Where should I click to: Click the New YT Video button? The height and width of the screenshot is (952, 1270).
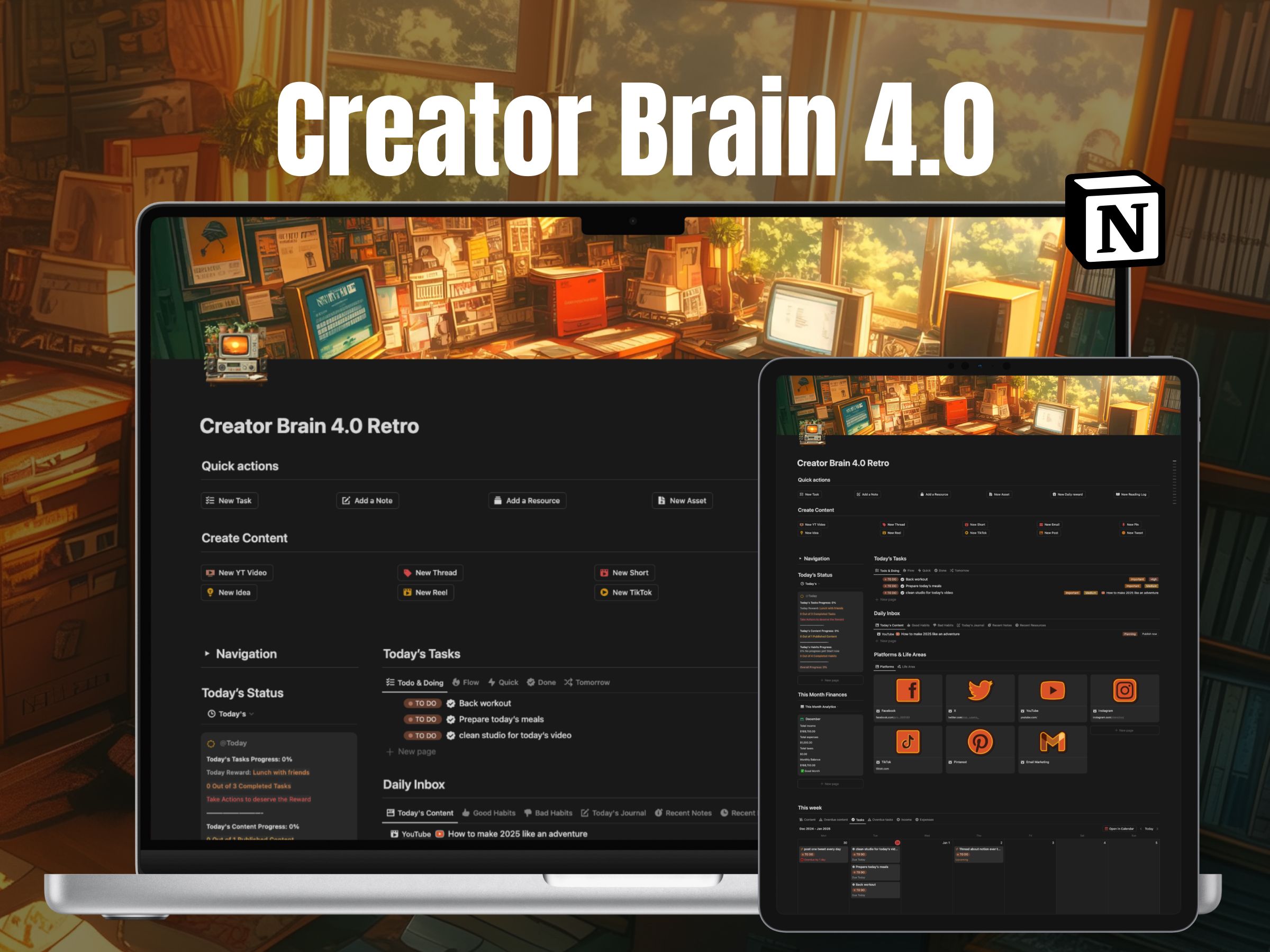point(237,573)
